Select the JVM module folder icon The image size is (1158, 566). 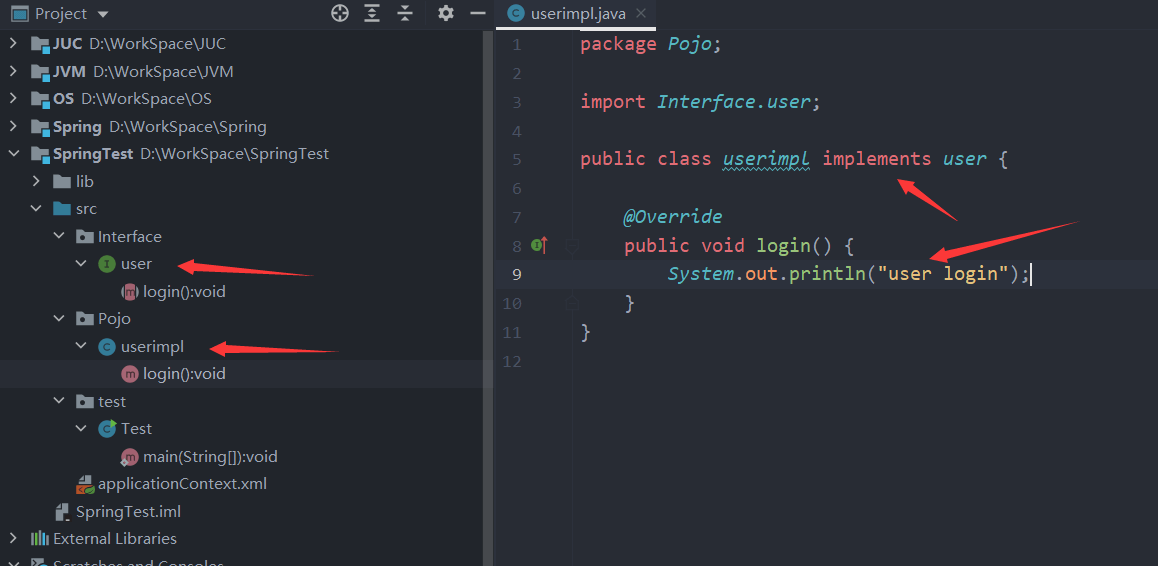pos(39,72)
